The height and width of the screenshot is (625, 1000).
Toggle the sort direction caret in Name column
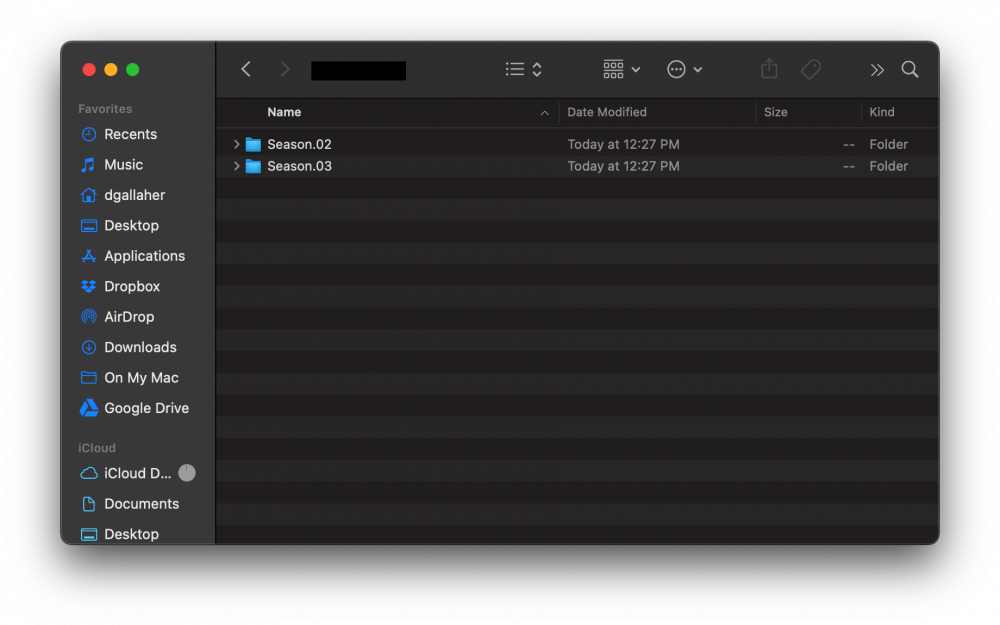tap(544, 113)
